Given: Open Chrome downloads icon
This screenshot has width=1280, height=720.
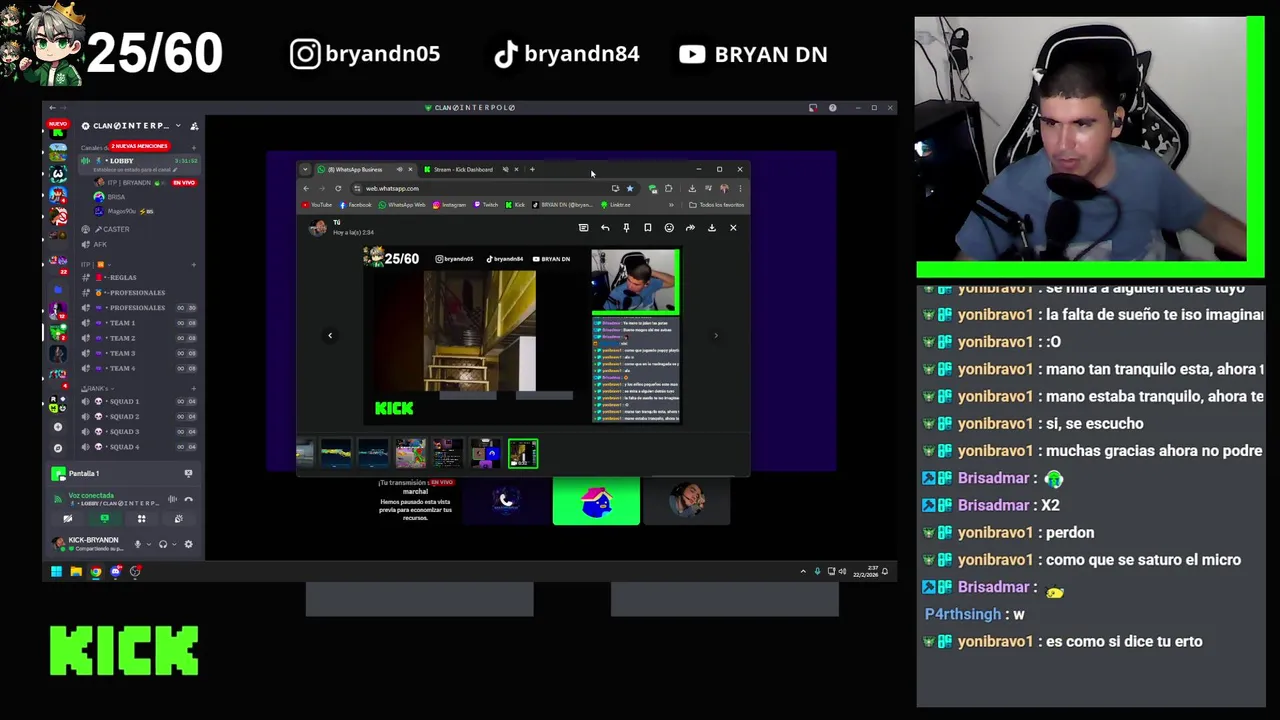Looking at the screenshot, I should click(692, 188).
